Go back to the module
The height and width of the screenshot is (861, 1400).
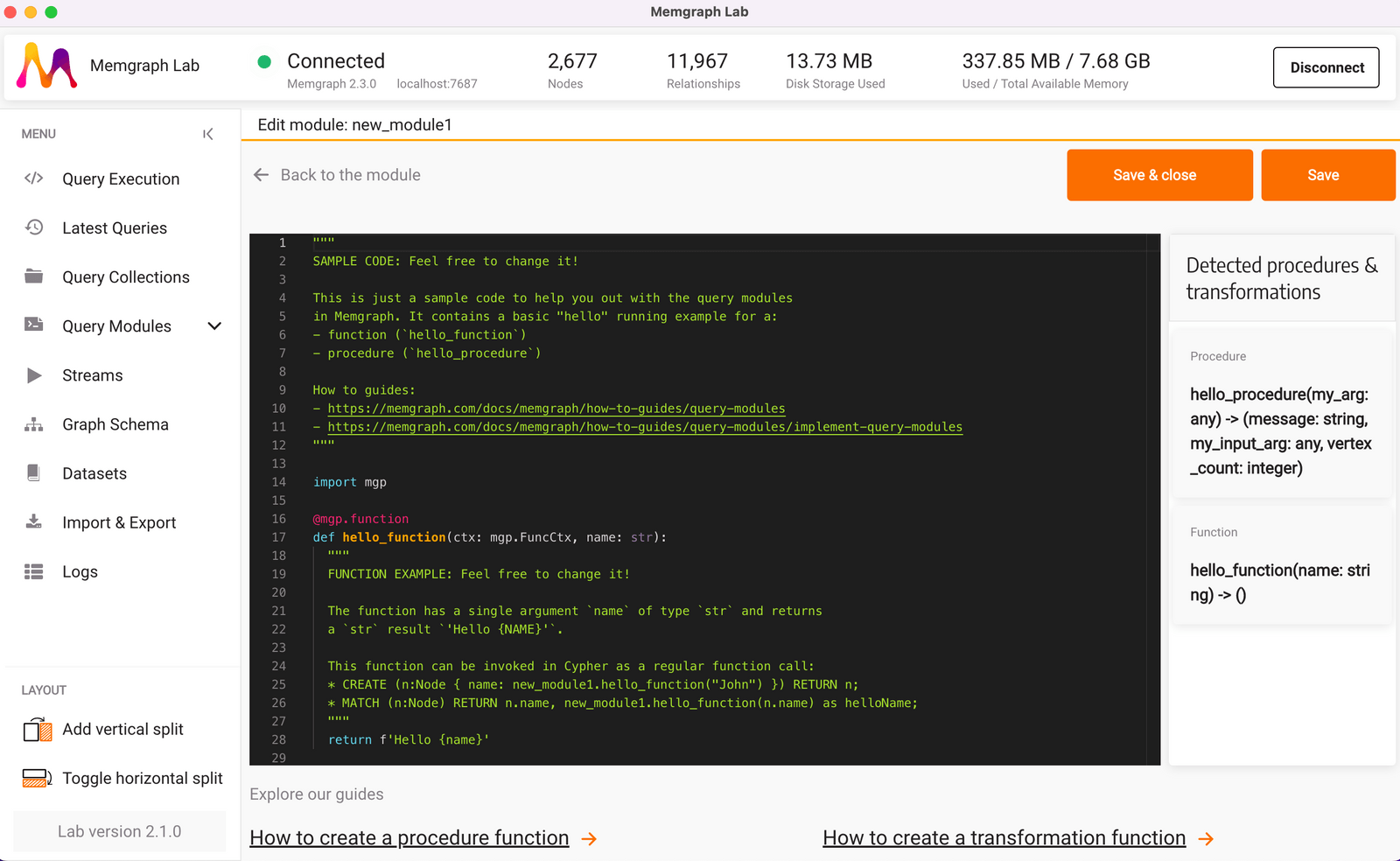pyautogui.click(x=337, y=175)
